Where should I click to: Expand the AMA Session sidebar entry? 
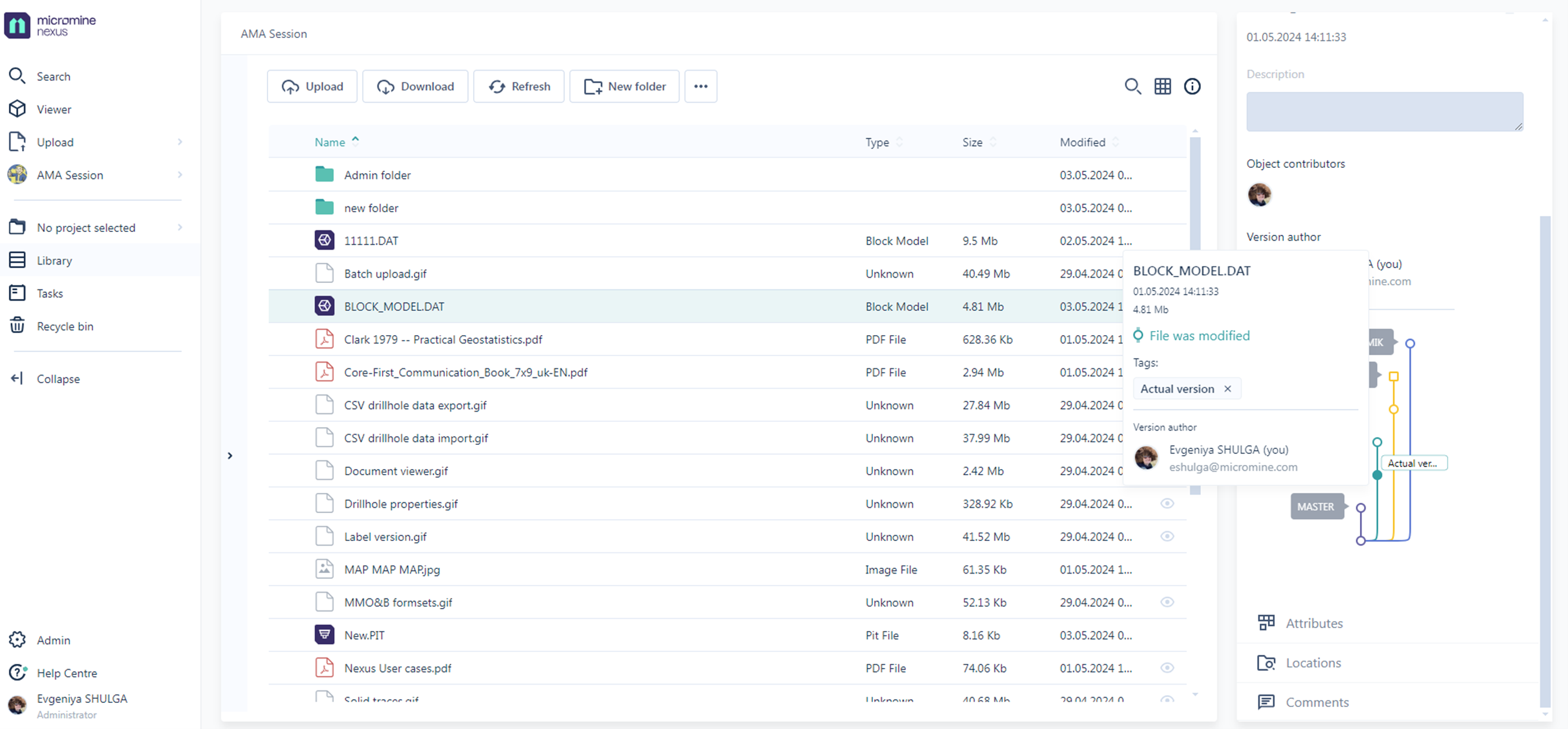coord(180,175)
